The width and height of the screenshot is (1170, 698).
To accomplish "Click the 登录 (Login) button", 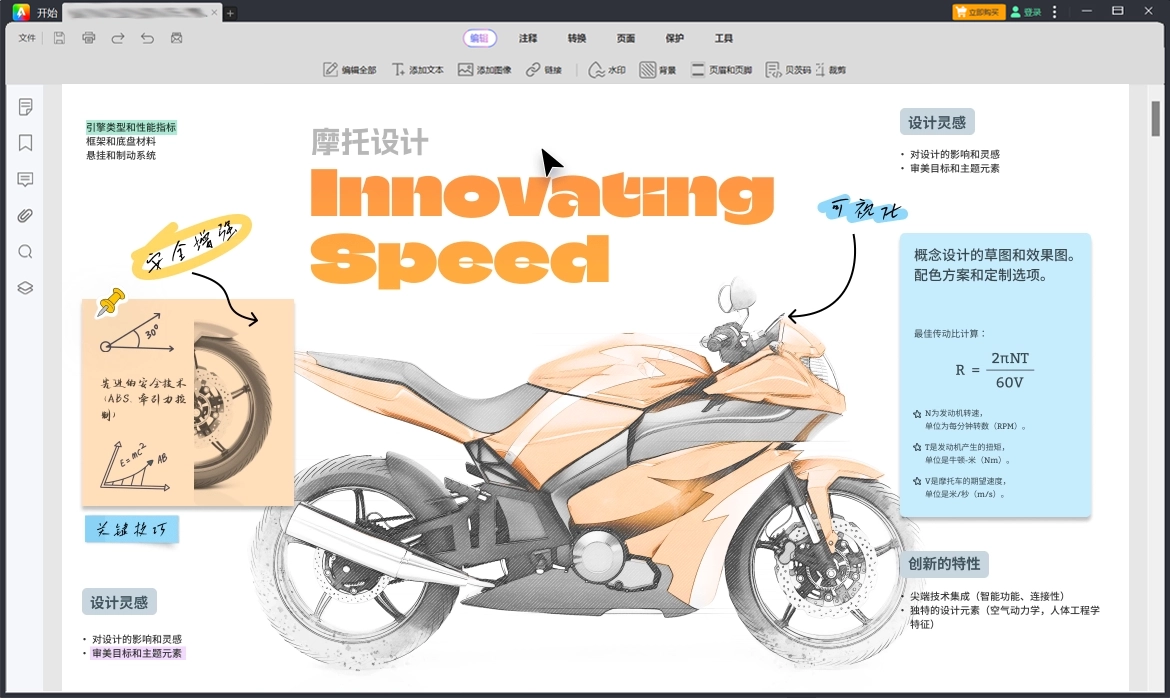I will (x=1027, y=12).
